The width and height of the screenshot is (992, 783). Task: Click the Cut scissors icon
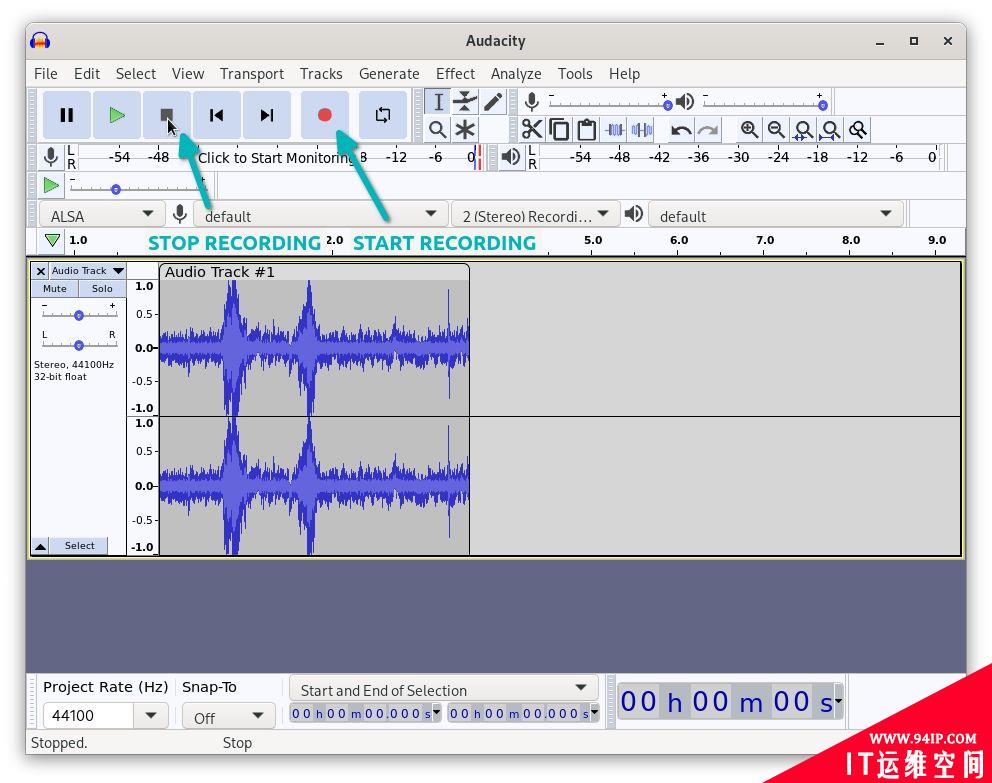[x=531, y=130]
